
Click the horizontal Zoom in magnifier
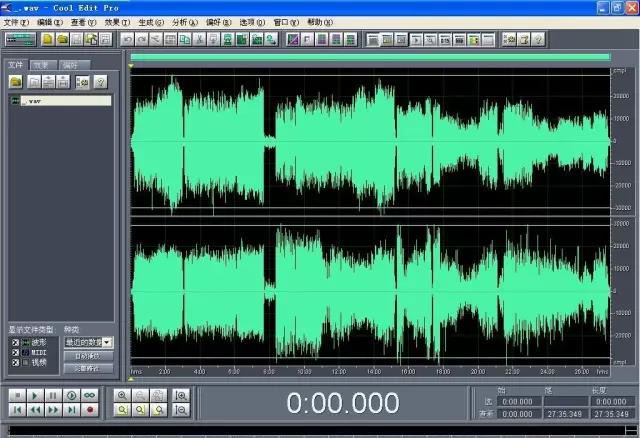click(x=122, y=395)
